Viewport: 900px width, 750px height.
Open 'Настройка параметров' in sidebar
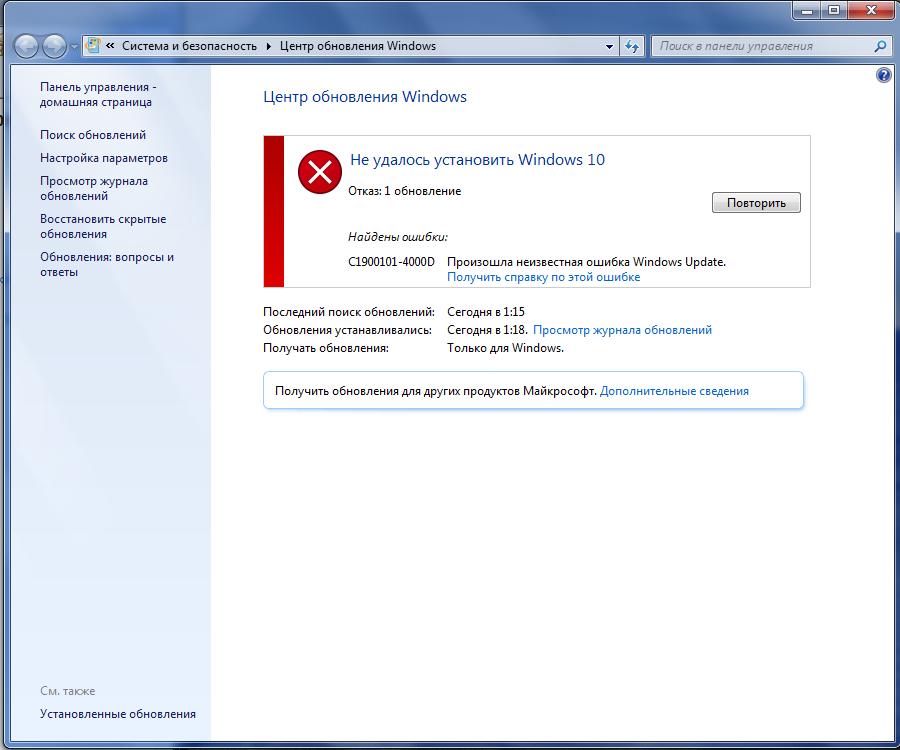(104, 158)
